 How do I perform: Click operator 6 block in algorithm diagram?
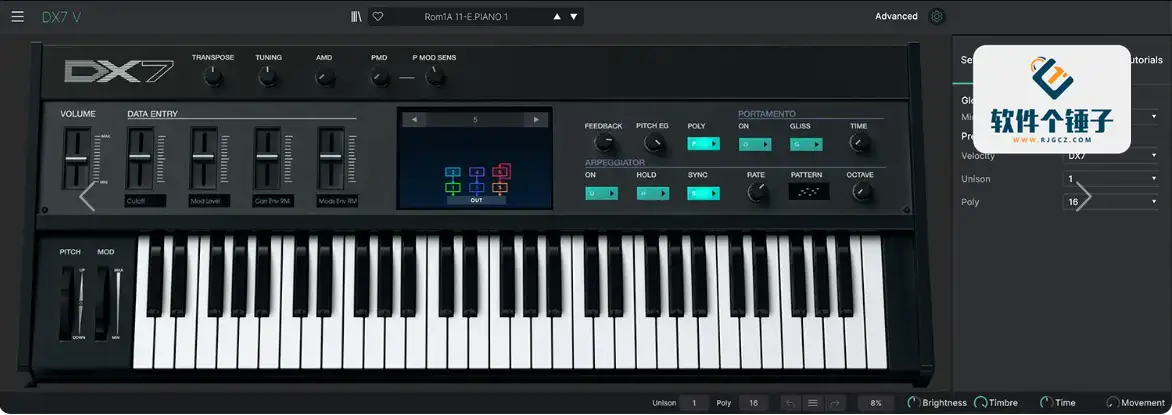[x=502, y=170]
